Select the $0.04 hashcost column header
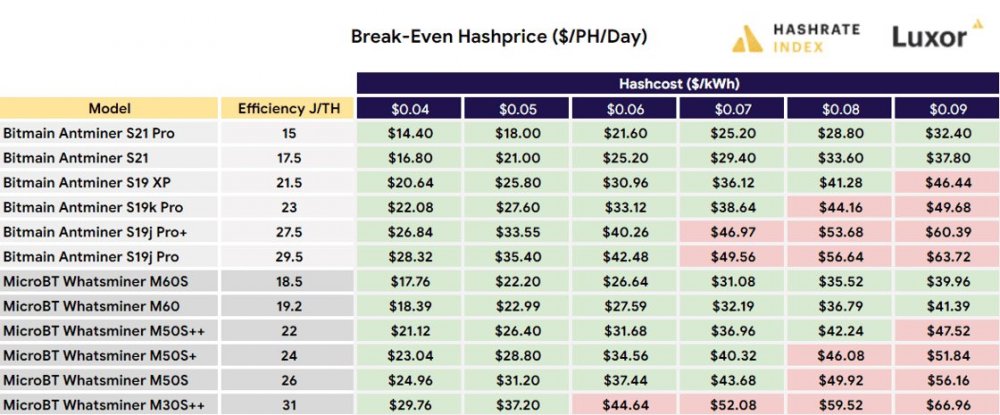1000x415 pixels. [409, 109]
